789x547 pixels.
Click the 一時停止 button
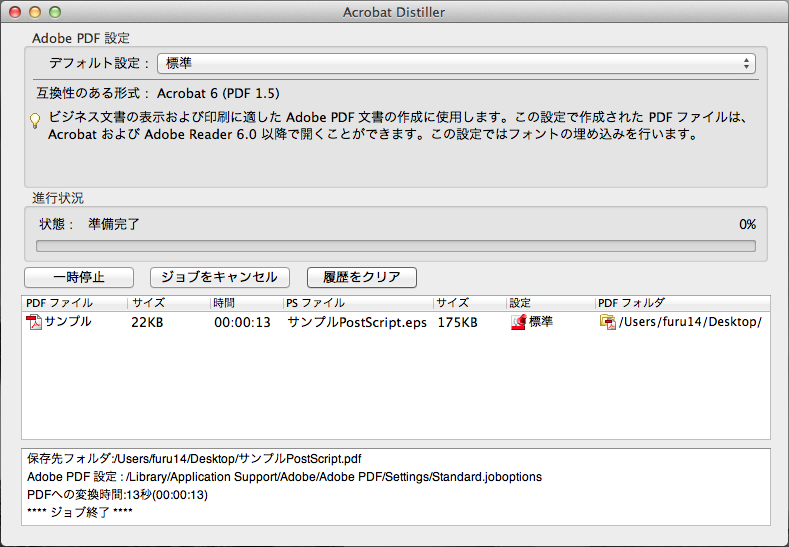(x=79, y=277)
